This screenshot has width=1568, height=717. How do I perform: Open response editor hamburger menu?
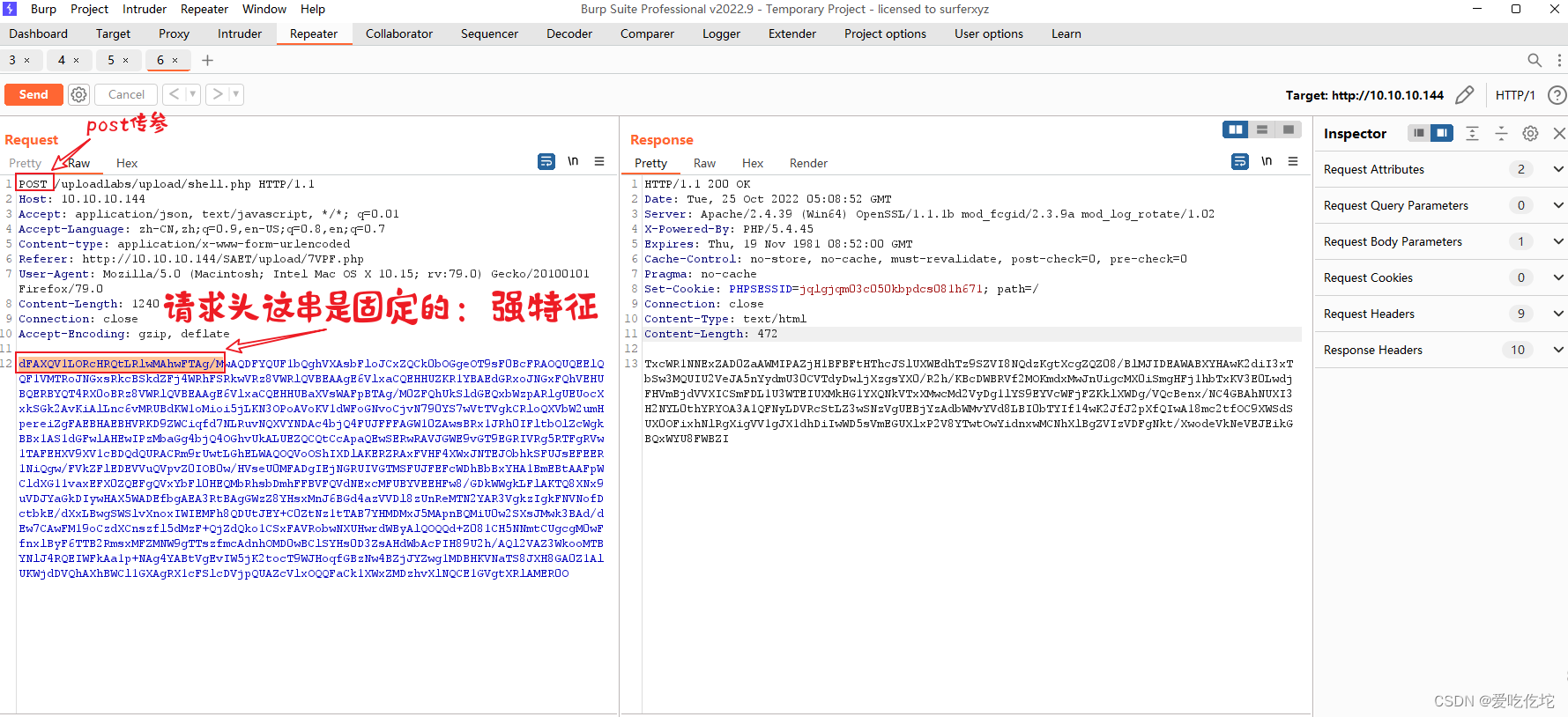tap(1293, 161)
